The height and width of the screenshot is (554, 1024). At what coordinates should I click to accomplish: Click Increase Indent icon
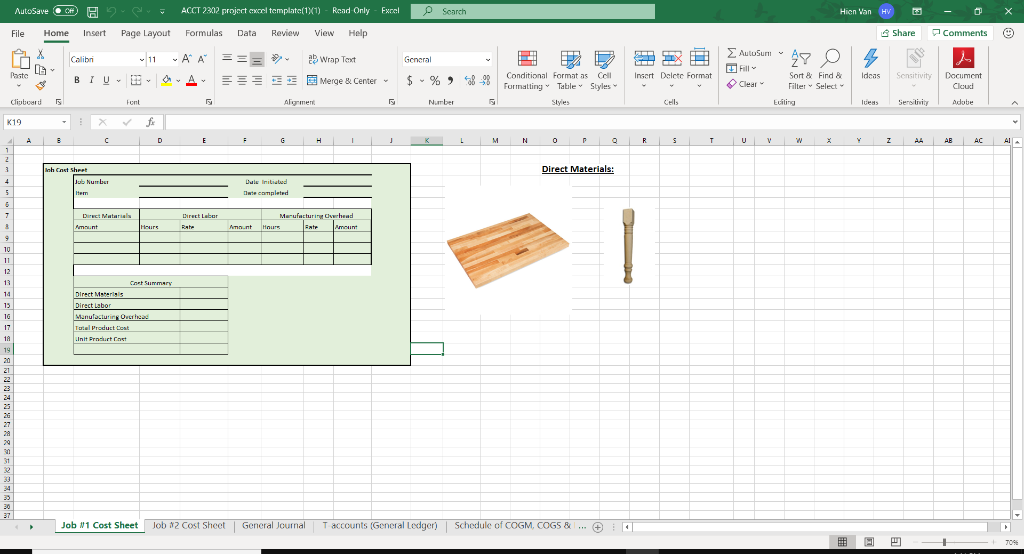click(x=291, y=80)
